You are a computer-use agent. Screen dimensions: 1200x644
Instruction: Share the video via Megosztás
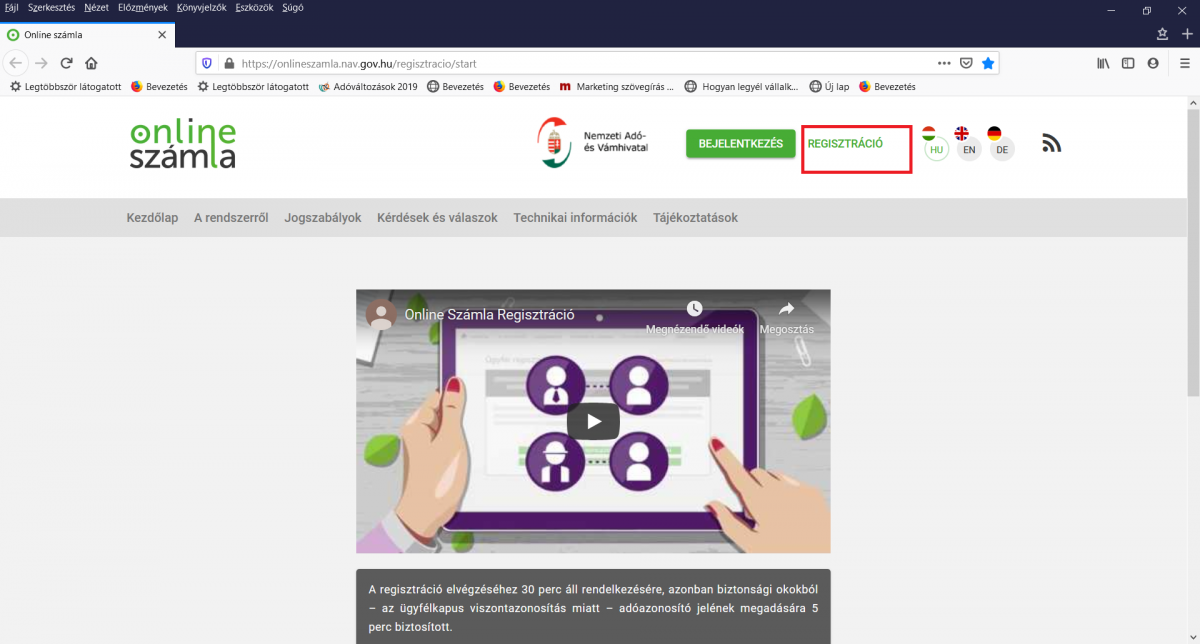click(787, 318)
